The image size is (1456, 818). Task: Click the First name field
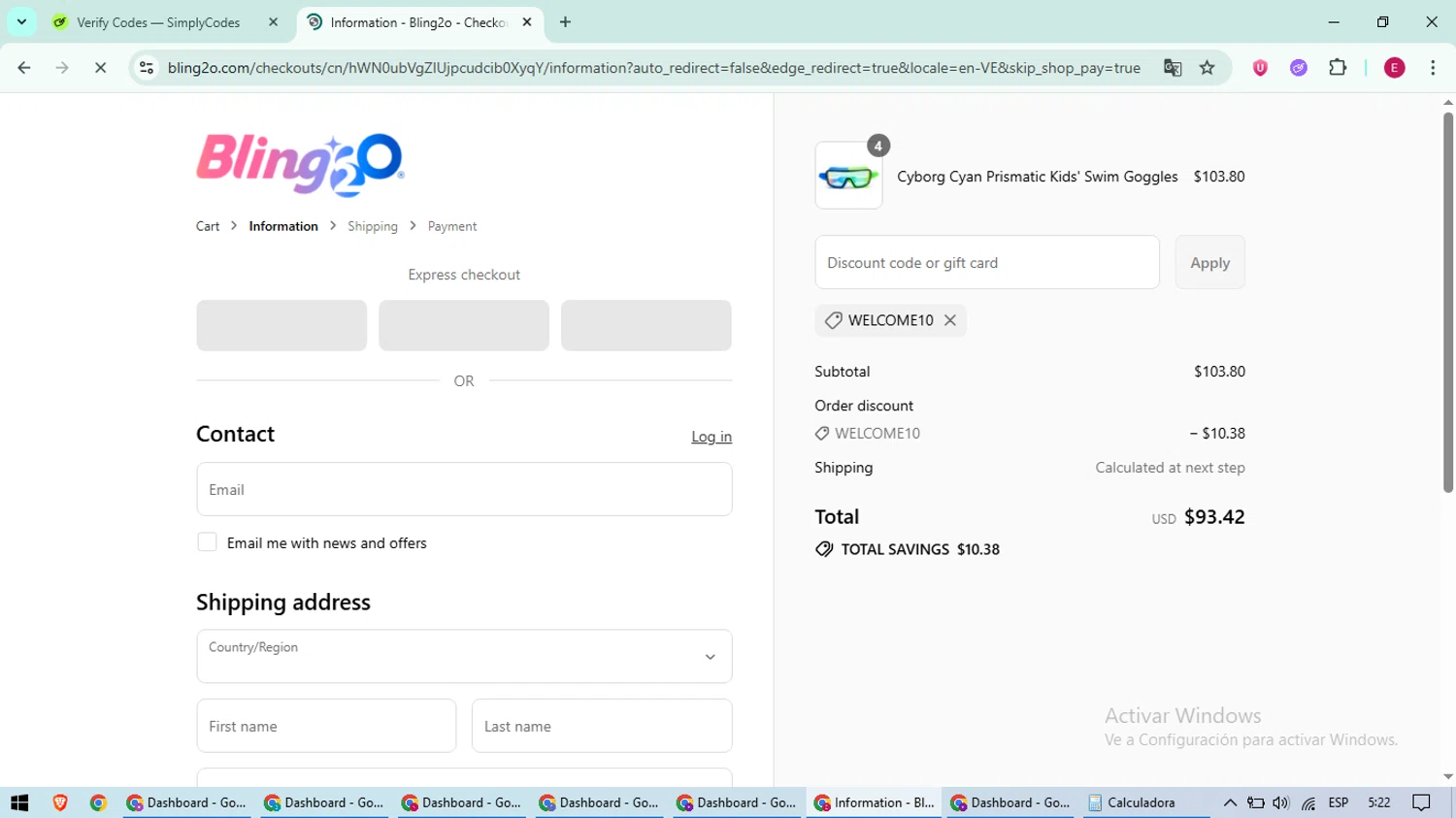(326, 726)
